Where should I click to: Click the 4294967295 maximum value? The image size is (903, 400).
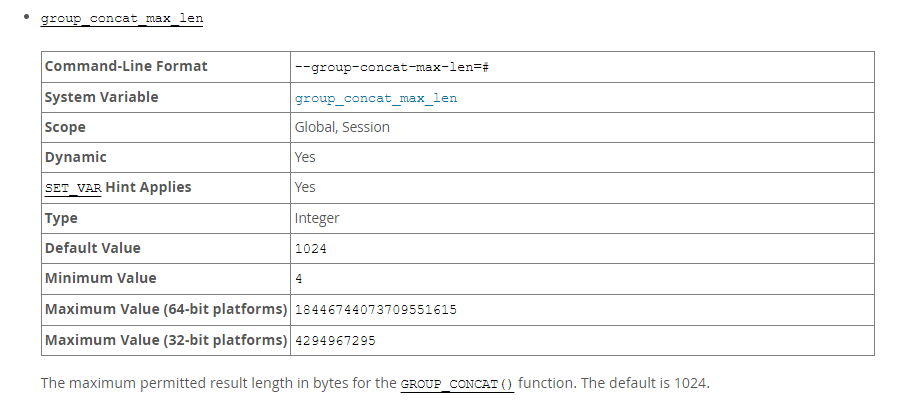(x=335, y=340)
